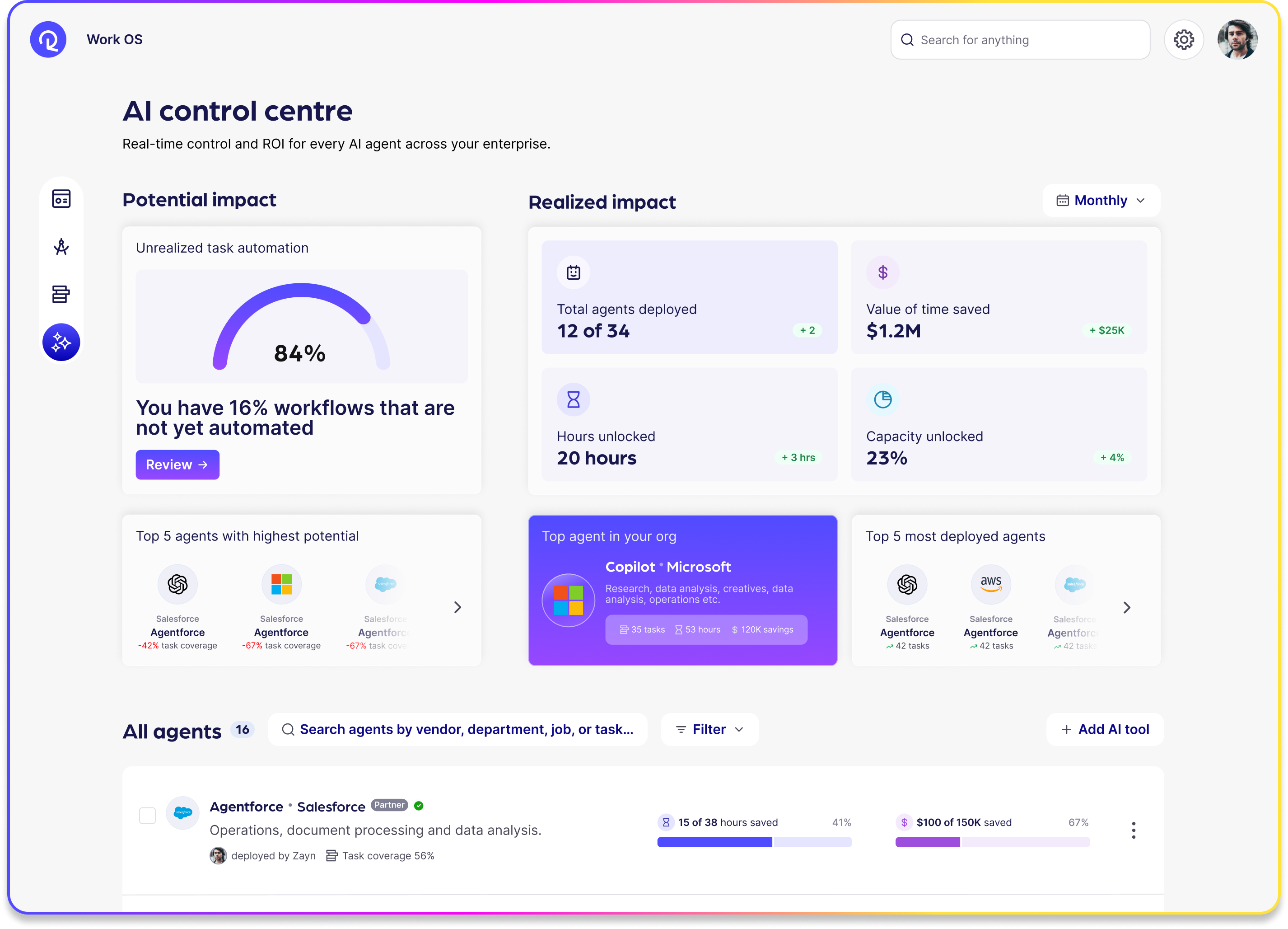This screenshot has height=929, width=1288.
Task: Click the Work OS logo icon
Action: pos(48,40)
